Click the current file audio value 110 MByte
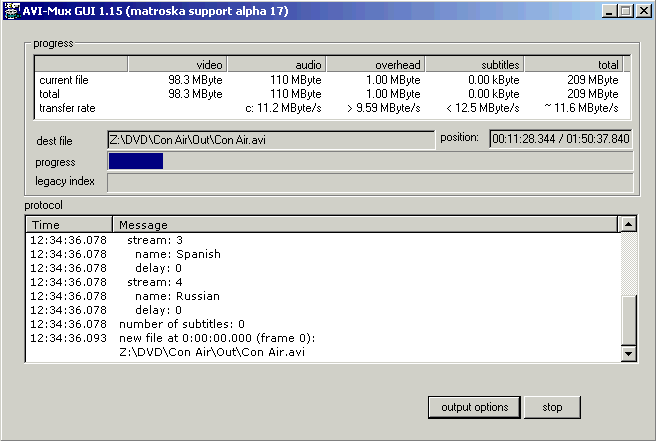This screenshot has width=656, height=441. point(295,80)
